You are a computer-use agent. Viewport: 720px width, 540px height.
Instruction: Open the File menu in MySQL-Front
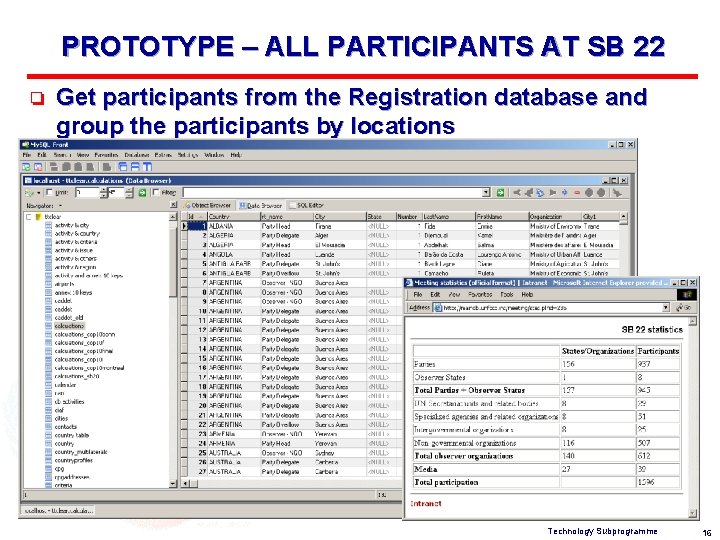pos(27,155)
